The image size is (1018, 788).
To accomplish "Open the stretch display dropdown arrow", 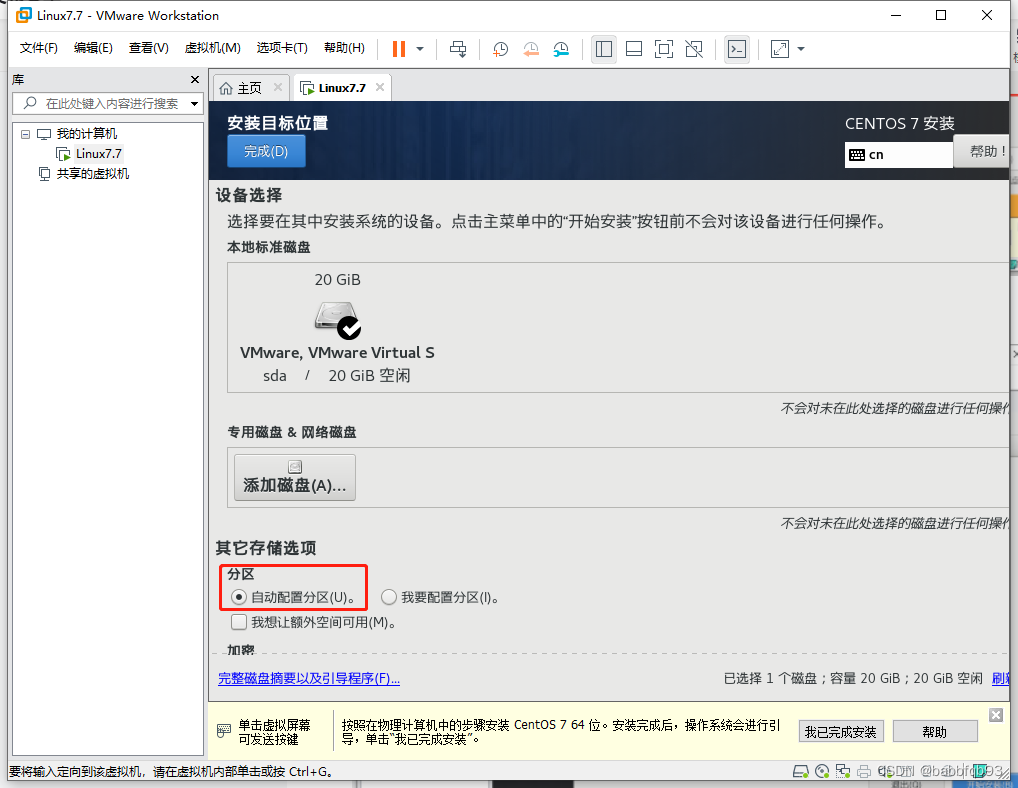I will coord(801,49).
